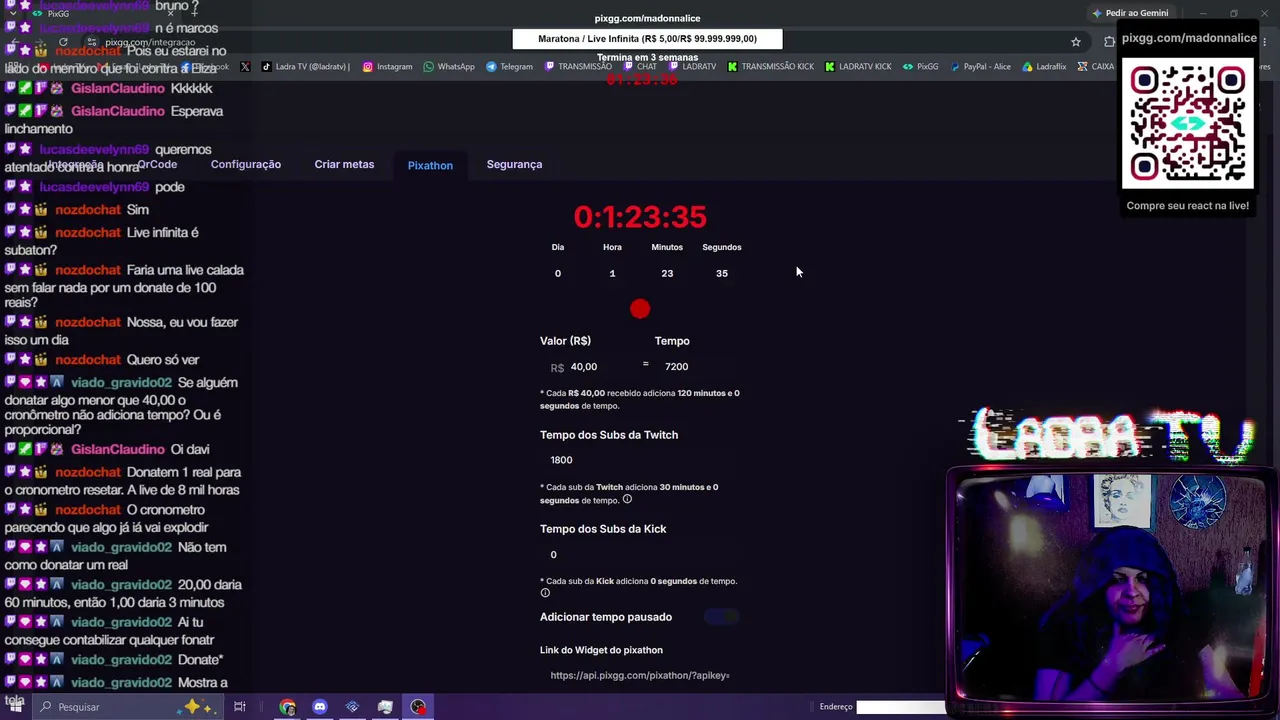Image resolution: width=1280 pixels, height=720 pixels.
Task: Open the Ladraflix bookmark
Action: point(1044,67)
